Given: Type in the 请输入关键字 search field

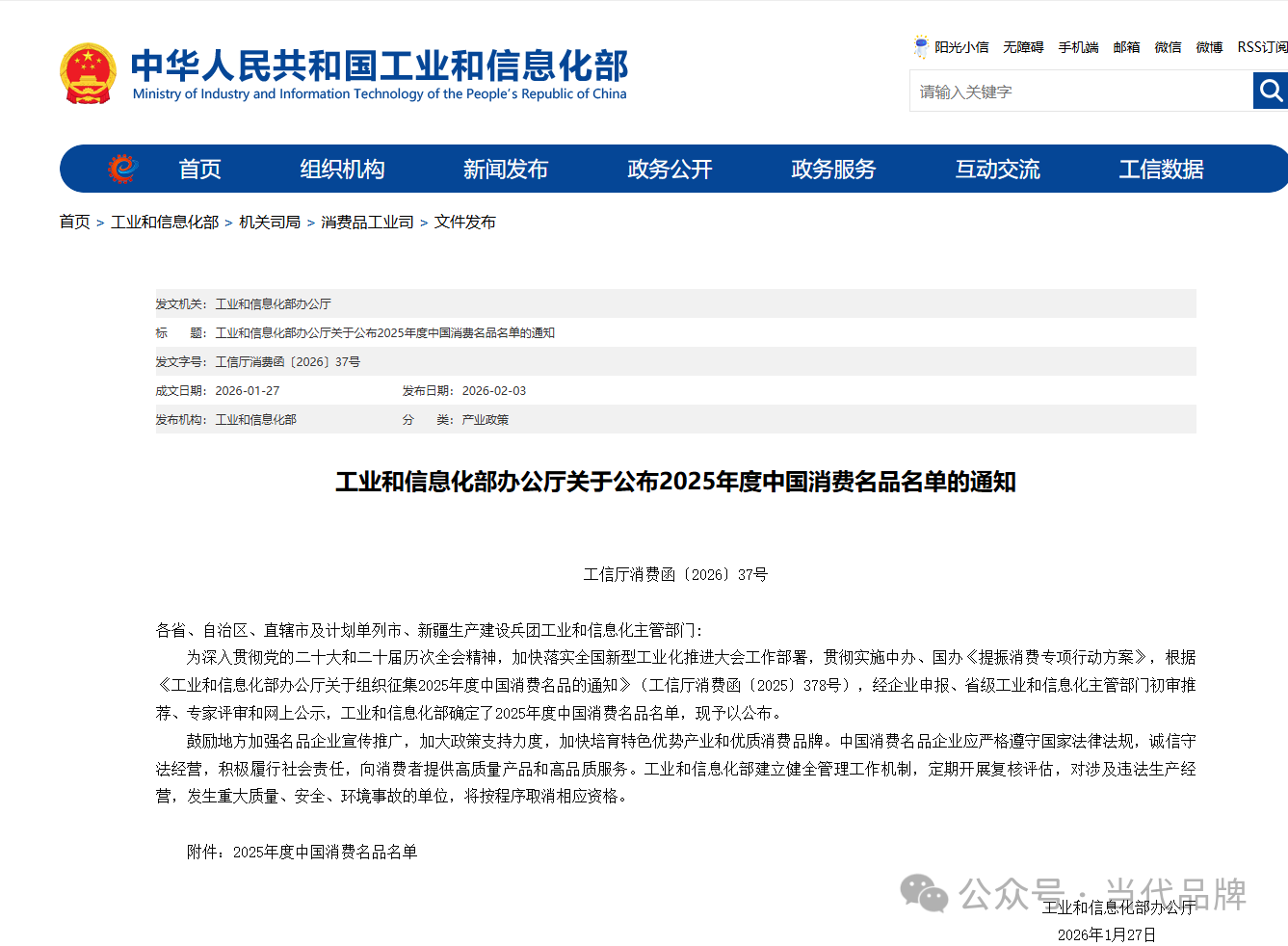Looking at the screenshot, I should 1080,92.
